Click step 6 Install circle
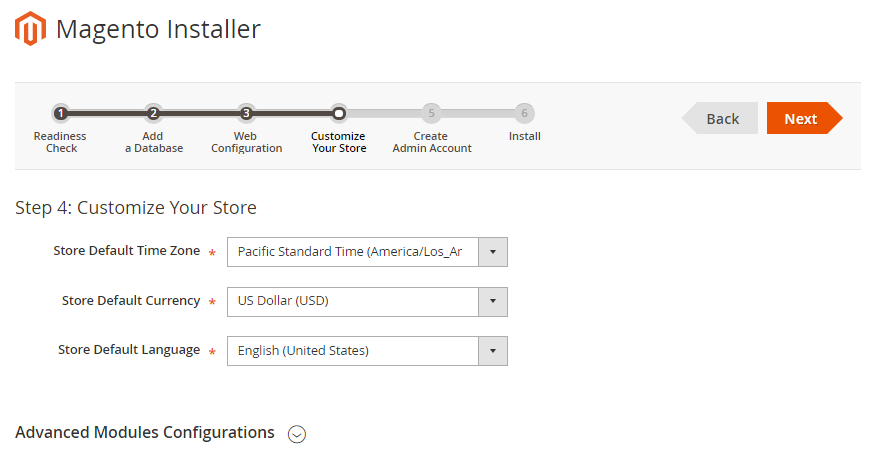 tap(524, 113)
